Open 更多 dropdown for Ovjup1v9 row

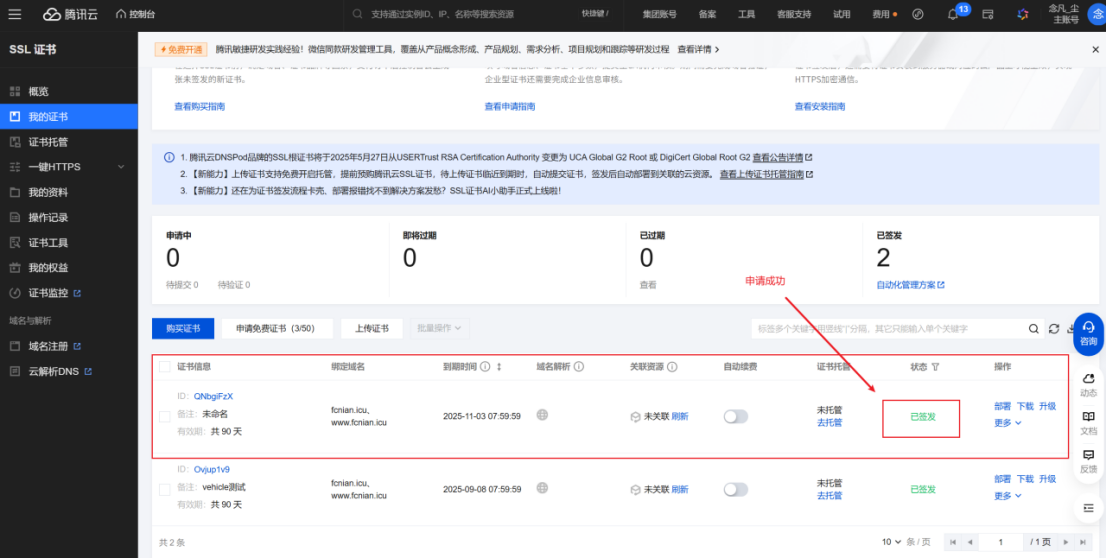pos(1007,495)
